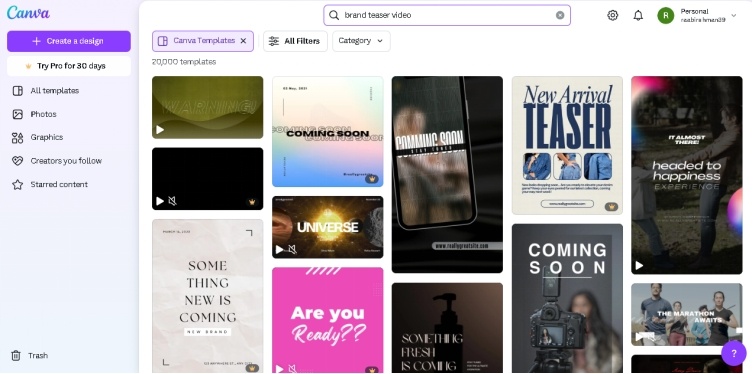Open the yellow WARNING video template
753x374 pixels.
pos(207,107)
